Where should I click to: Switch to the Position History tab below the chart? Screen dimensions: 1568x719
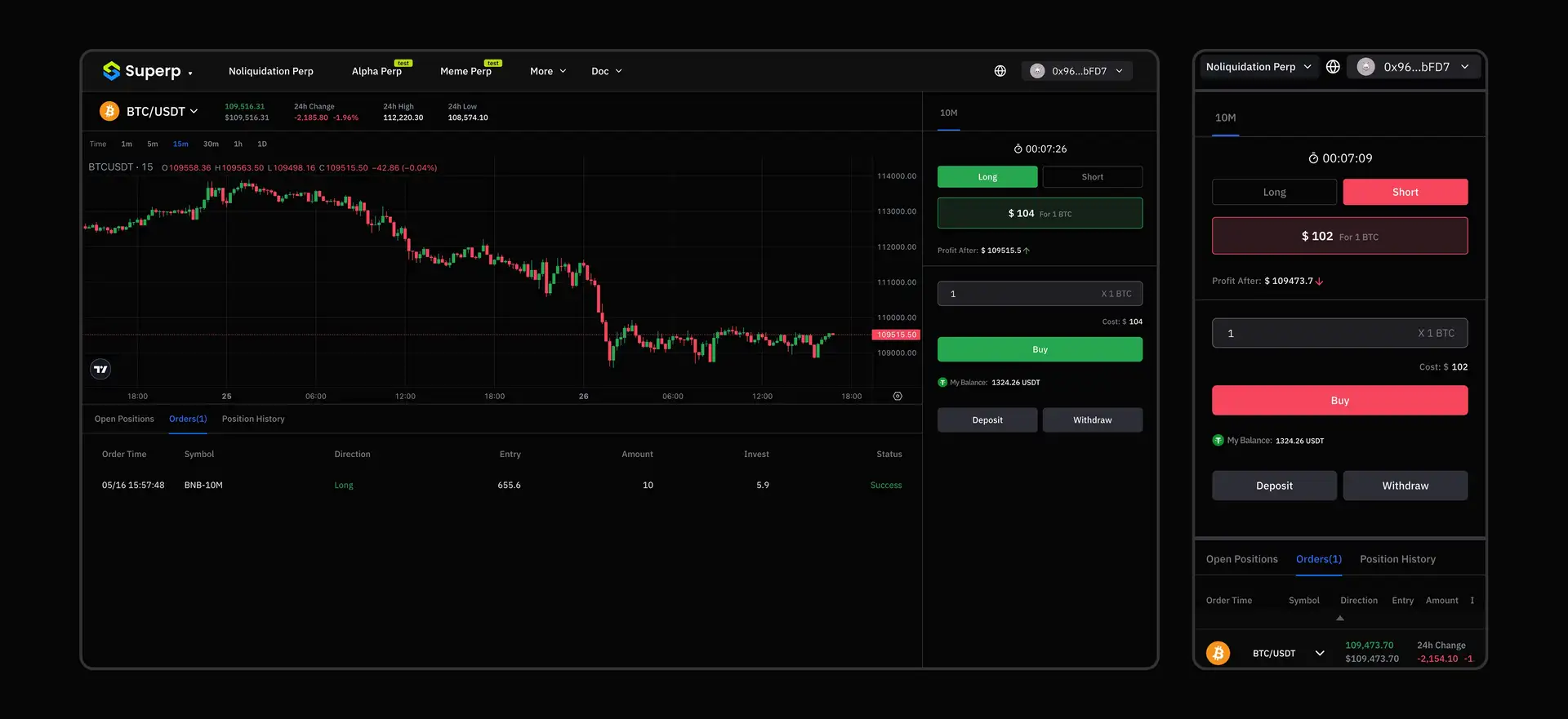(253, 419)
